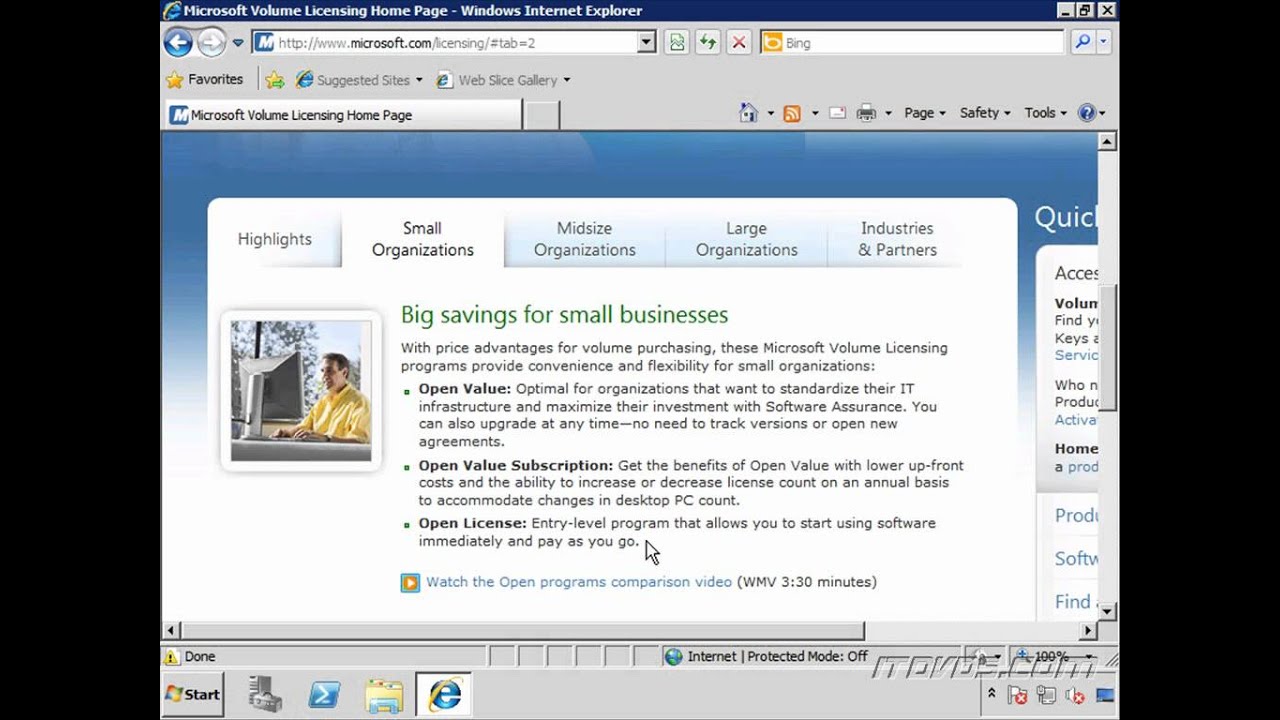Refresh the page with green arrows icon

point(708,43)
